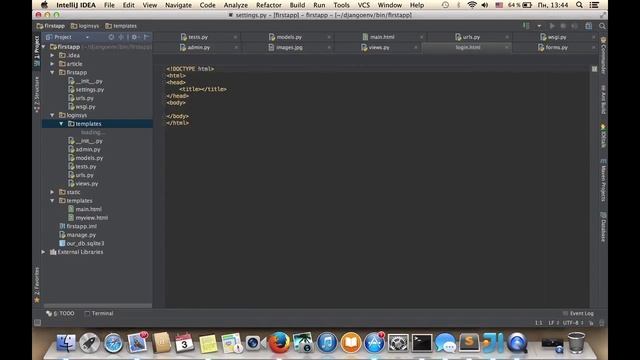This screenshot has height=360, width=640.
Task: Open the Event Log
Action: 578,313
